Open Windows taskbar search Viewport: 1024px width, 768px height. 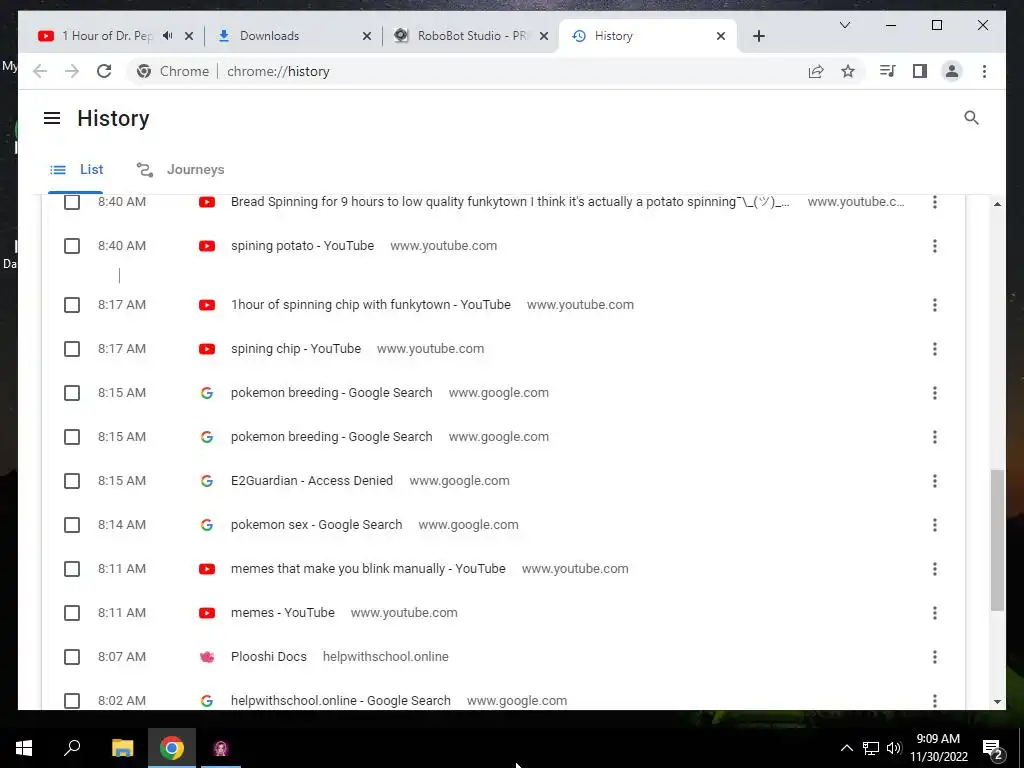click(x=72, y=748)
